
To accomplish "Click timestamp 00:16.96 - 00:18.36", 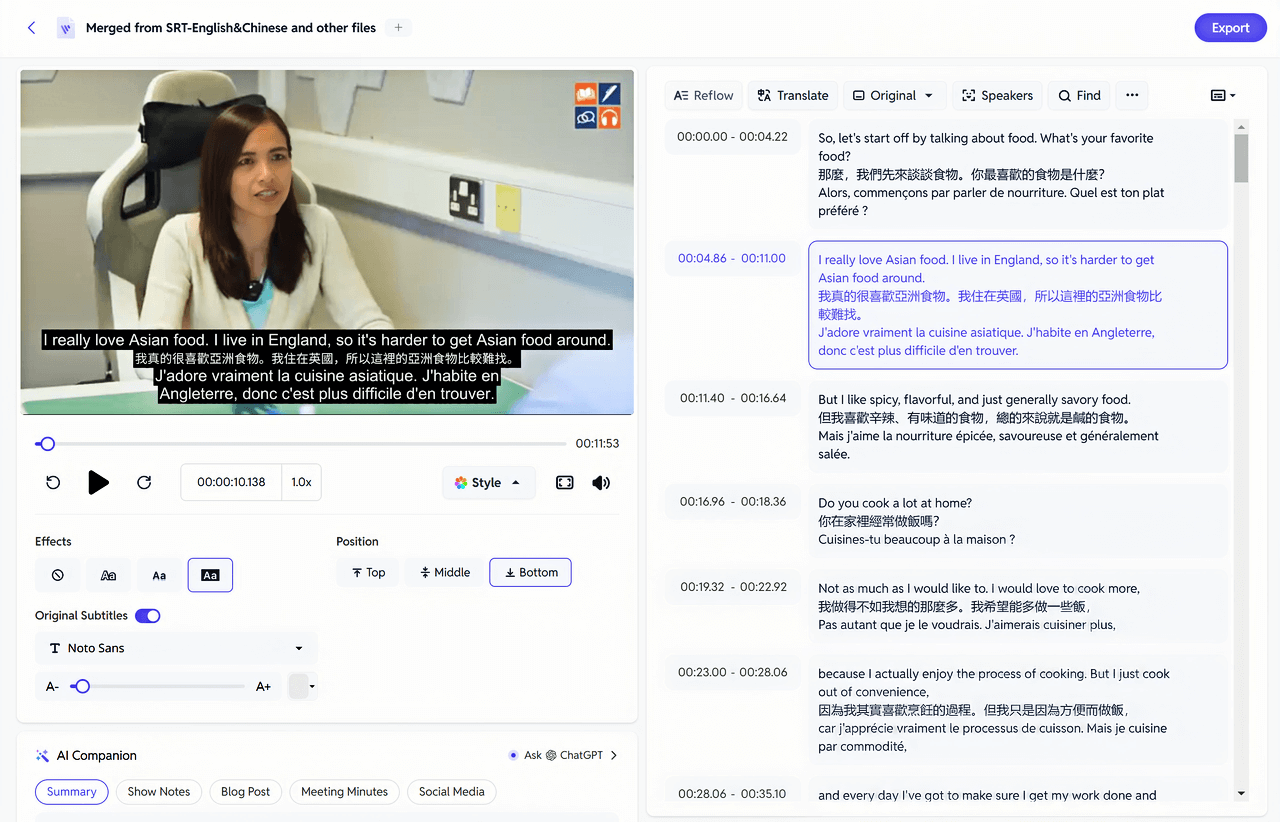I will (732, 502).
